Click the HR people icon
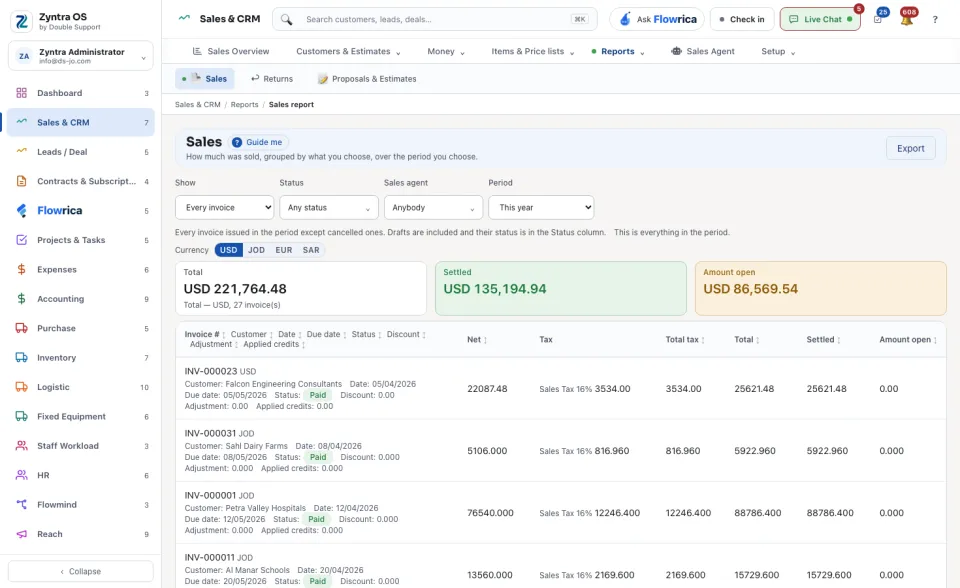The width and height of the screenshot is (960, 588). click(x=21, y=475)
